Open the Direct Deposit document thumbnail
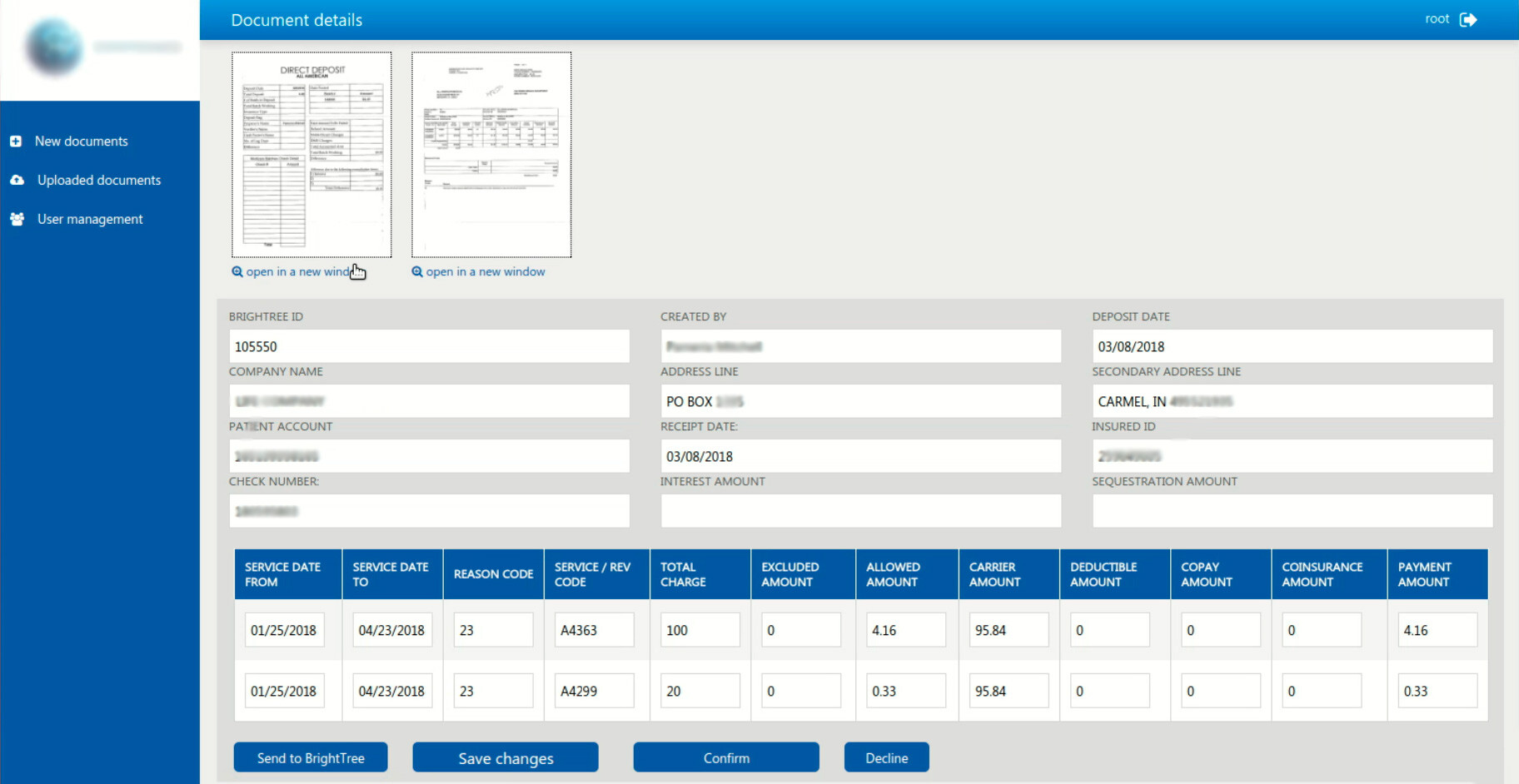This screenshot has width=1519, height=784. (x=311, y=155)
